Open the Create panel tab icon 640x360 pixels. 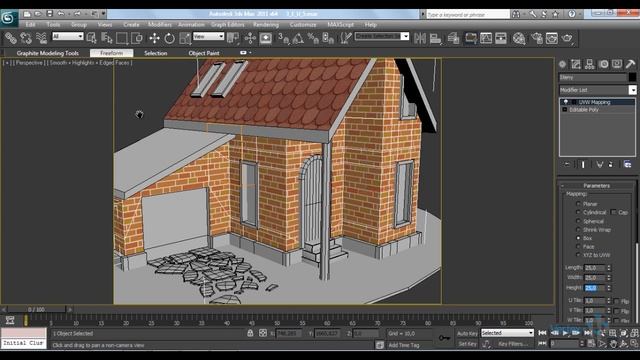click(x=562, y=64)
